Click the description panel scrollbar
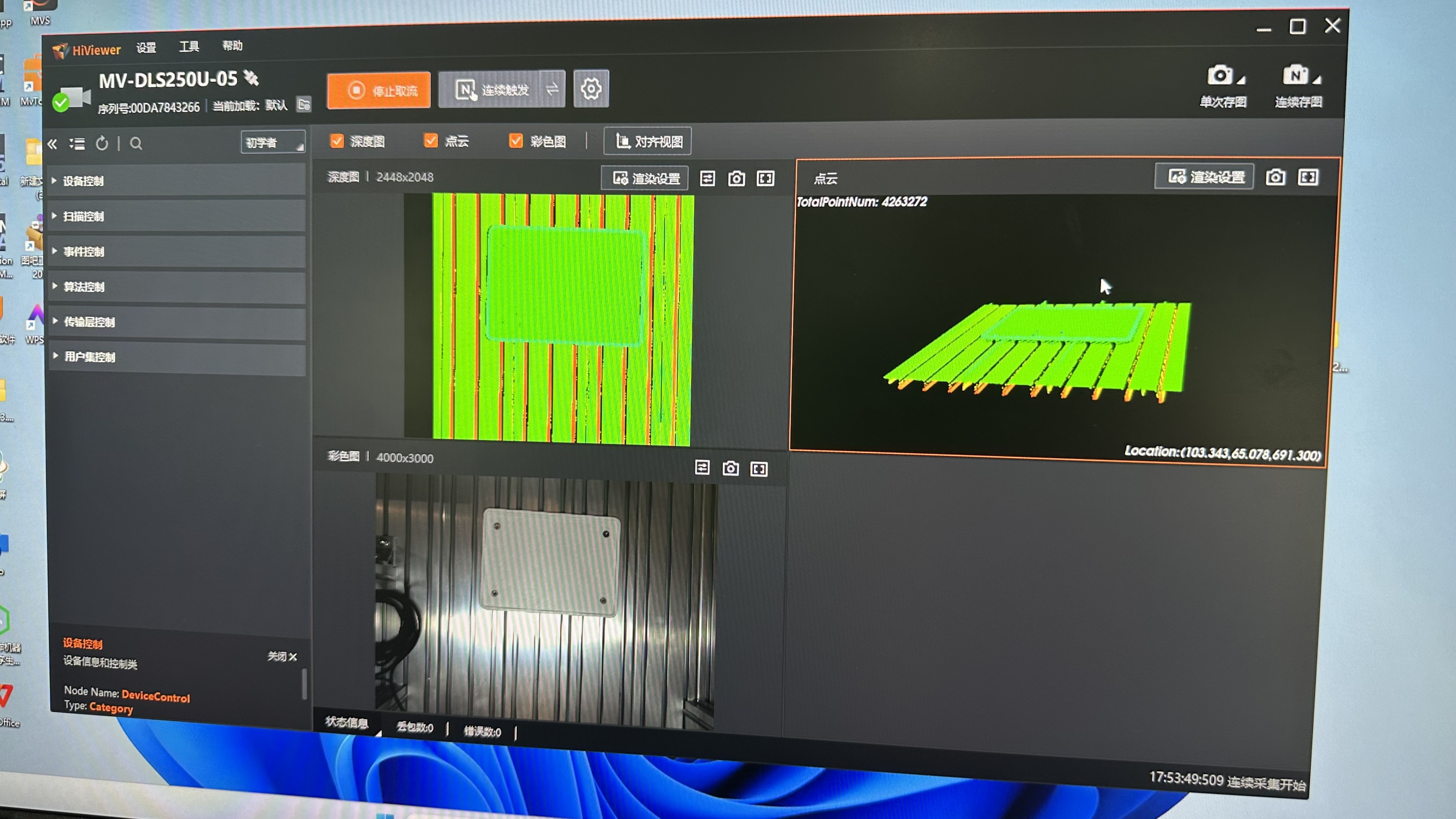The width and height of the screenshot is (1456, 819). coord(305,684)
